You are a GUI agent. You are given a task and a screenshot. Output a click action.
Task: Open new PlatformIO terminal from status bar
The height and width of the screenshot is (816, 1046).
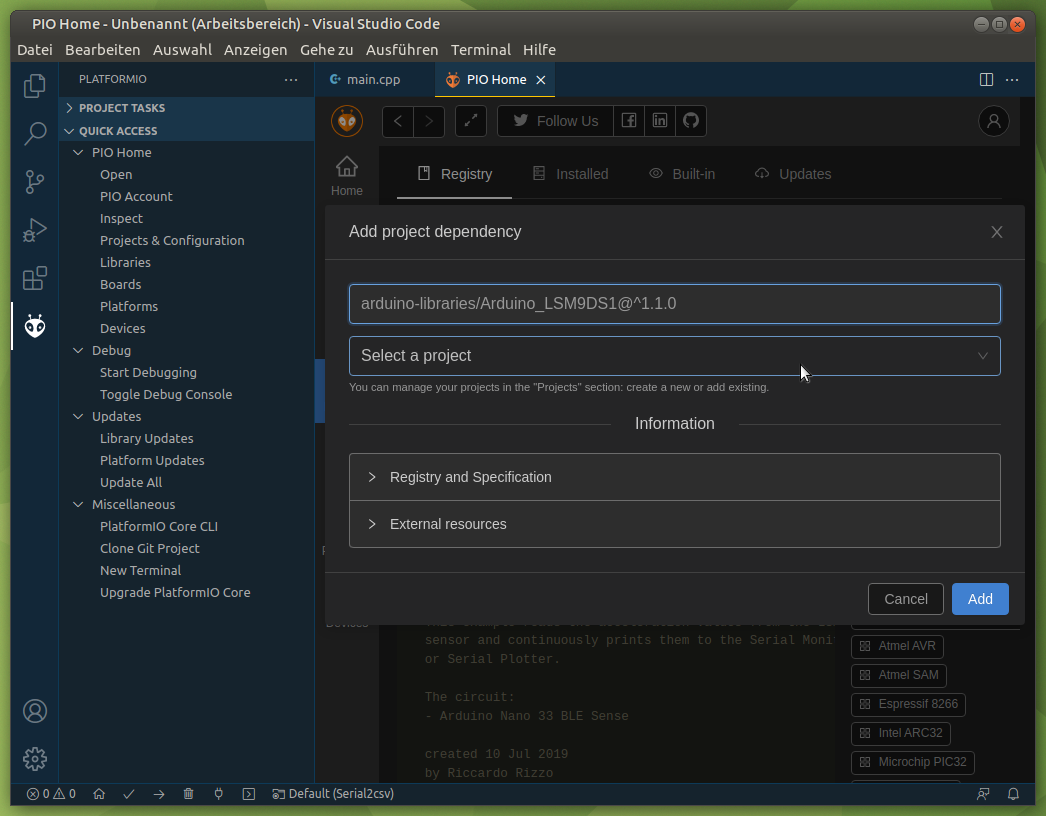[x=249, y=794]
